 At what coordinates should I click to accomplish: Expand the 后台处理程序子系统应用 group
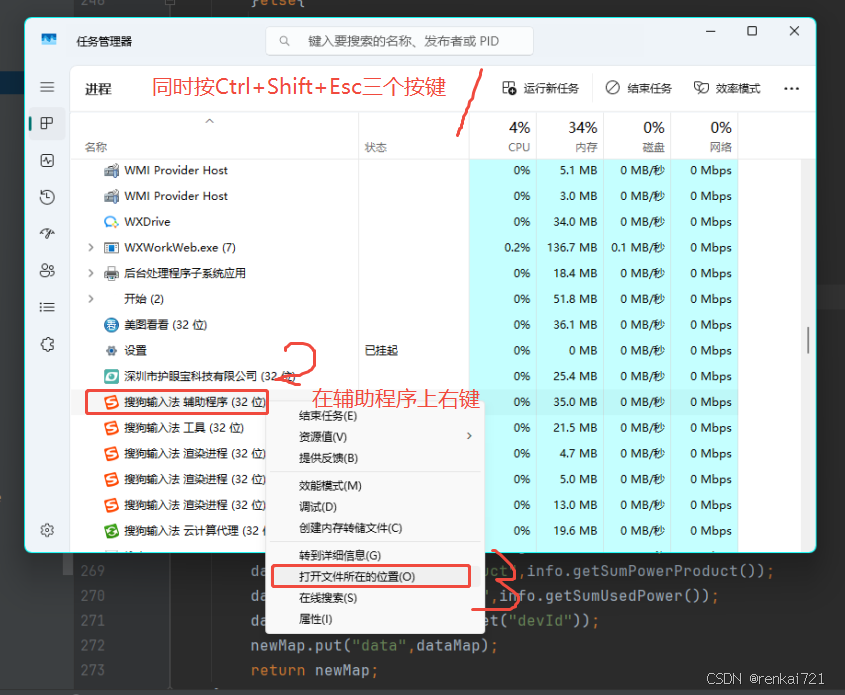point(91,273)
